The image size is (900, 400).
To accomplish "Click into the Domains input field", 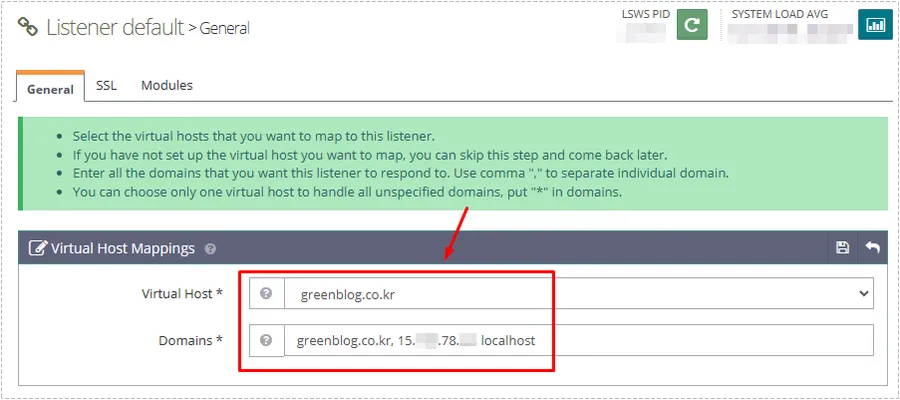I will pos(680,340).
